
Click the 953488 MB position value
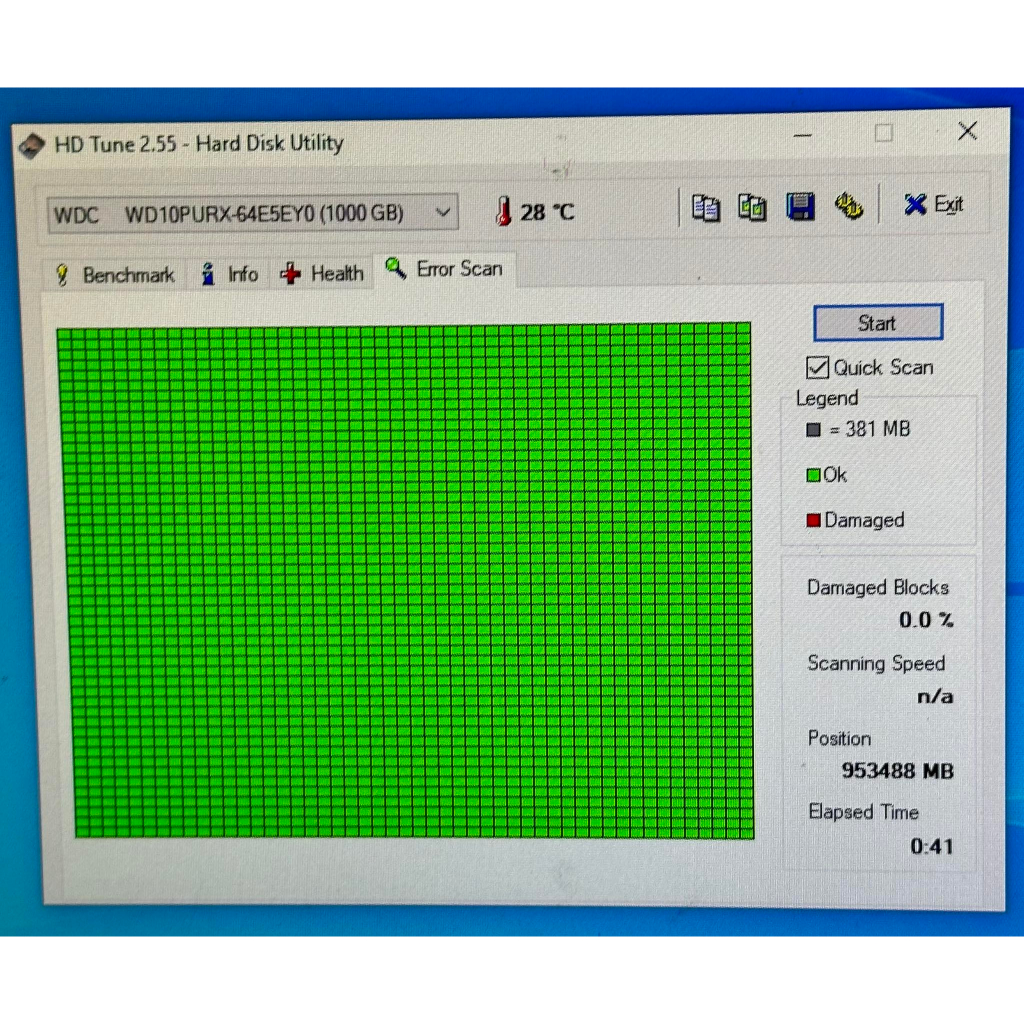(897, 771)
